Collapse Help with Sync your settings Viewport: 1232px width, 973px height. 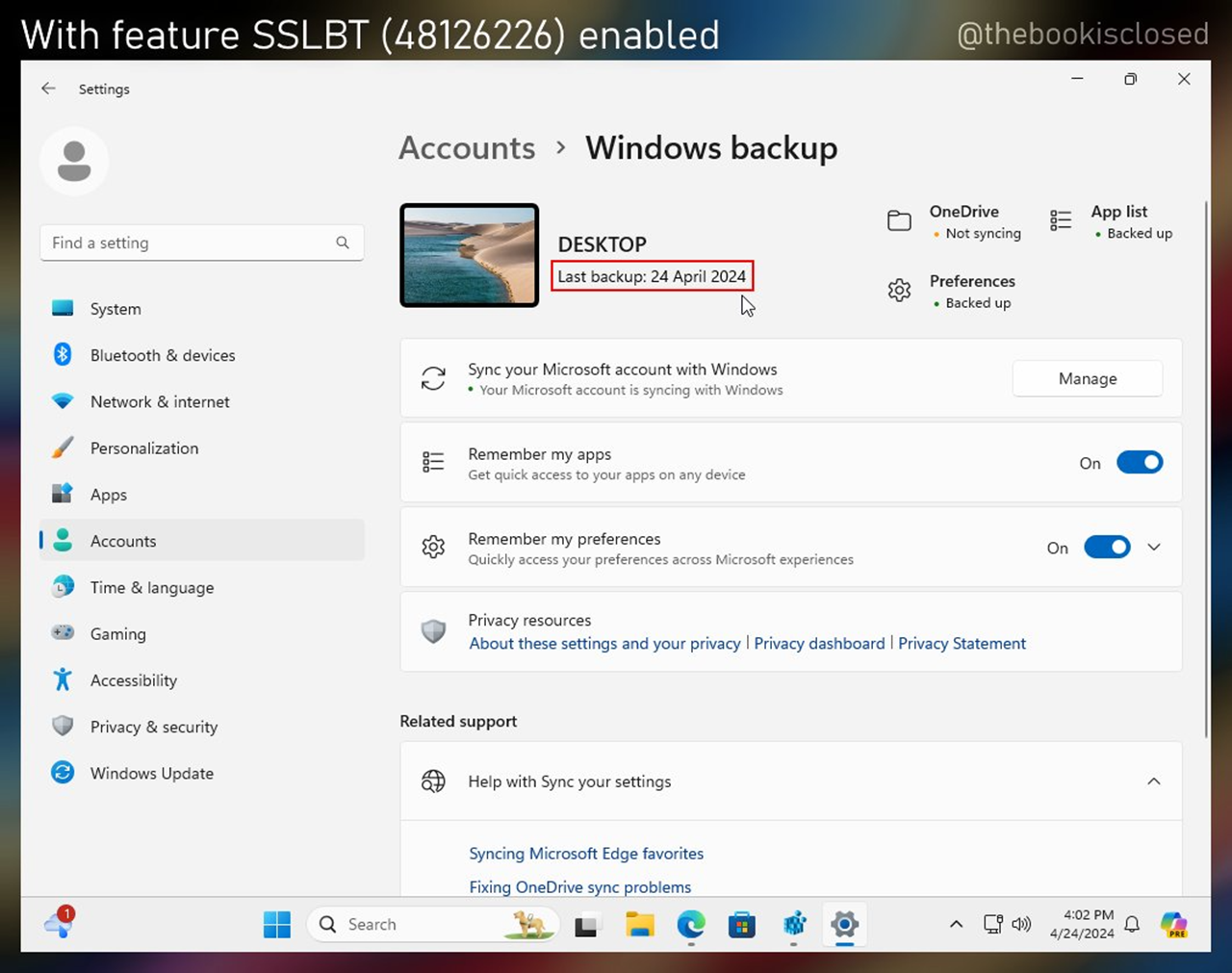tap(1154, 781)
